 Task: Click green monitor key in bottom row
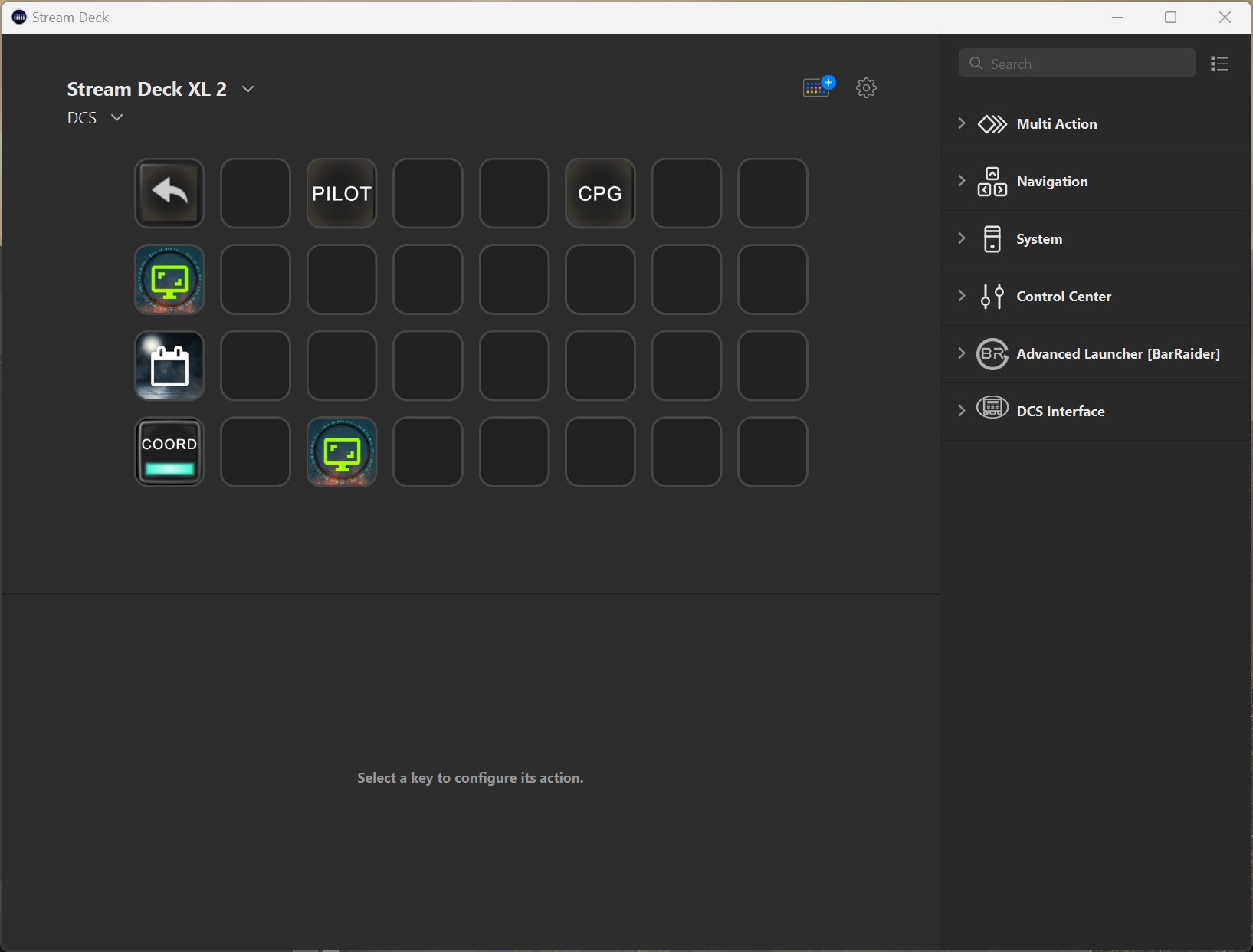342,452
